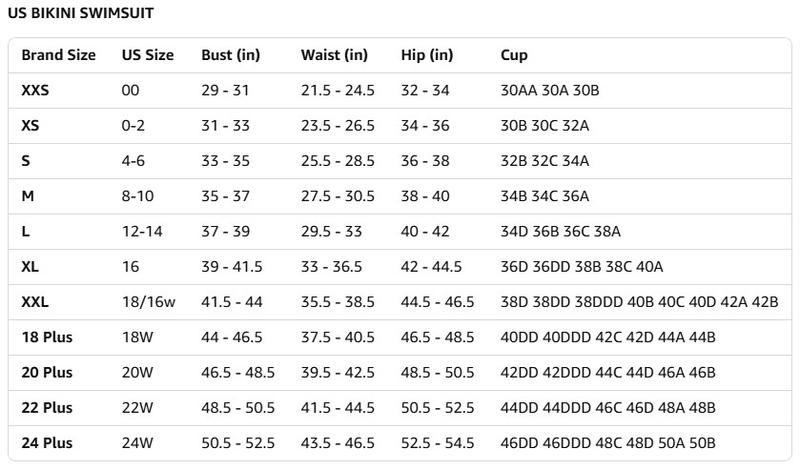Click the 18 Plus brand size cell

tap(47, 337)
